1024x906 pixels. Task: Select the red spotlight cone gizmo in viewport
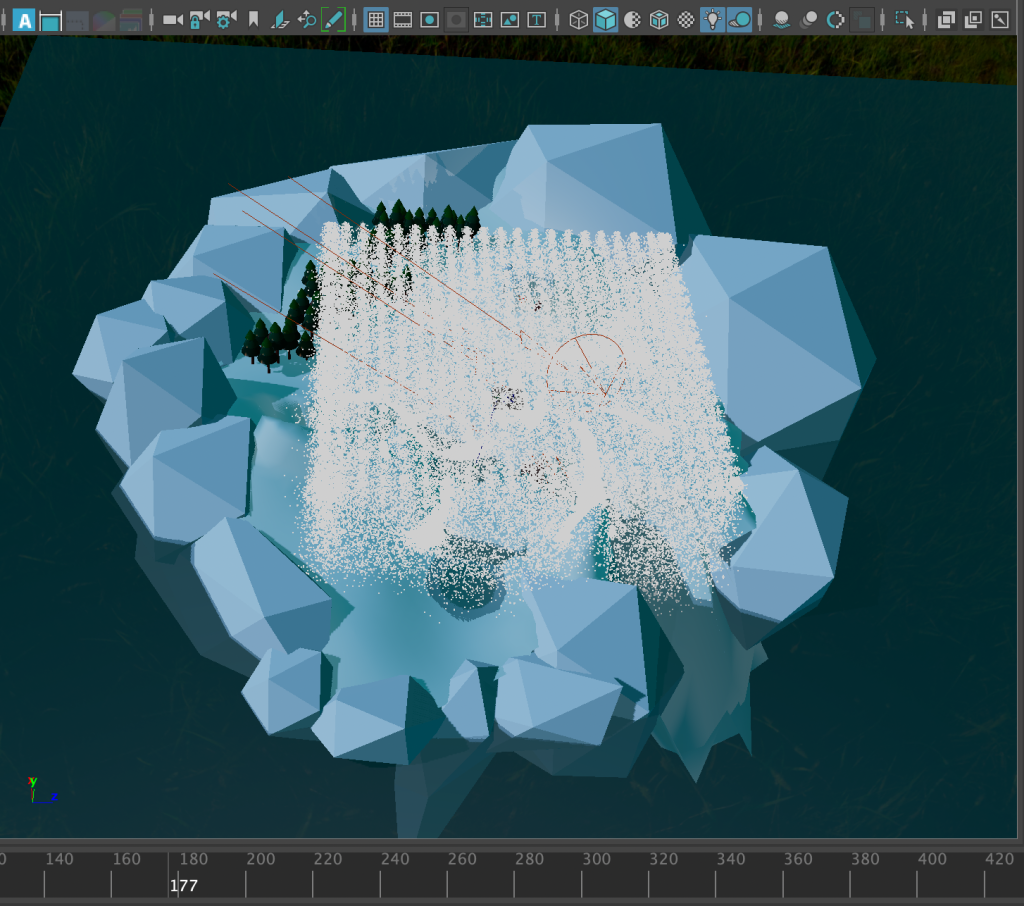point(586,365)
